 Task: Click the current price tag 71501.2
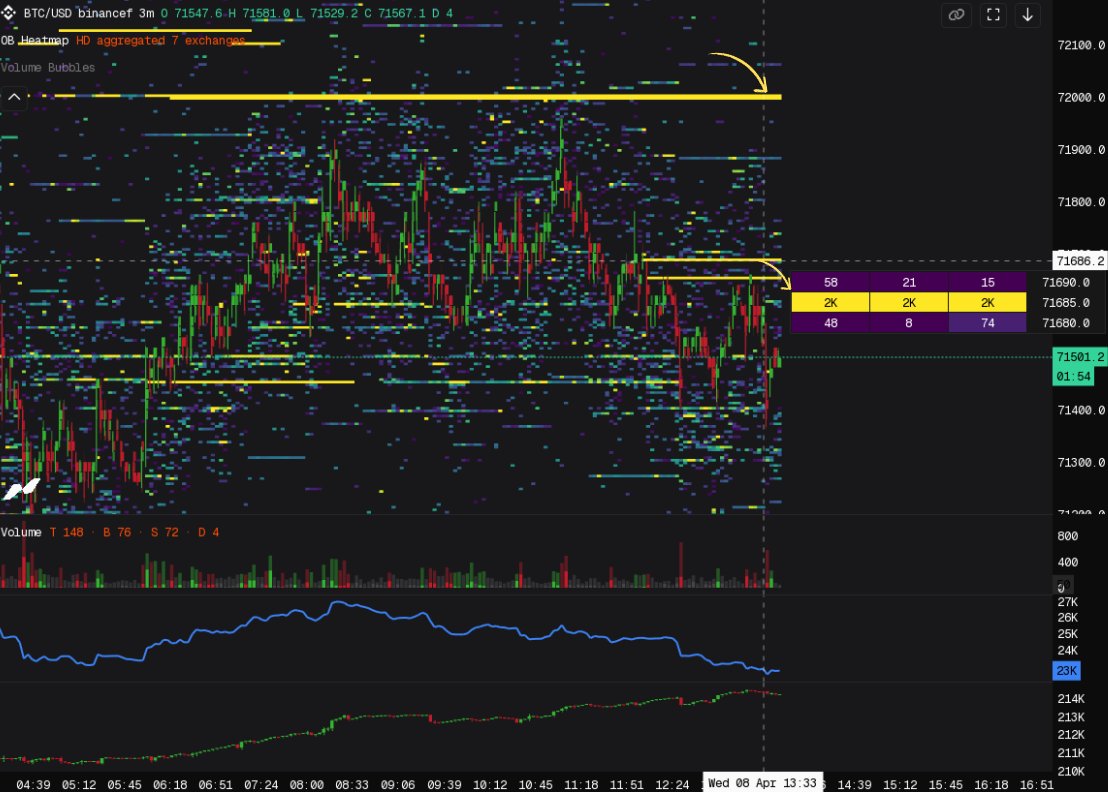tap(1080, 357)
